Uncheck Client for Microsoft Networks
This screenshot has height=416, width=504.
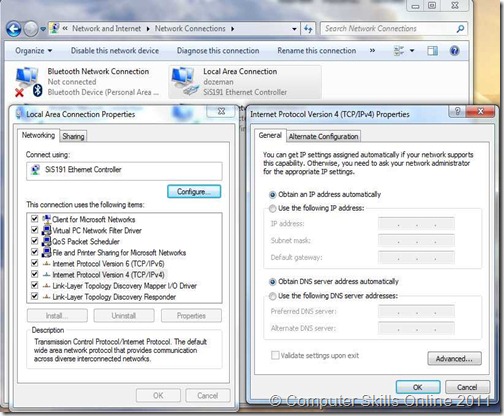click(x=34, y=219)
